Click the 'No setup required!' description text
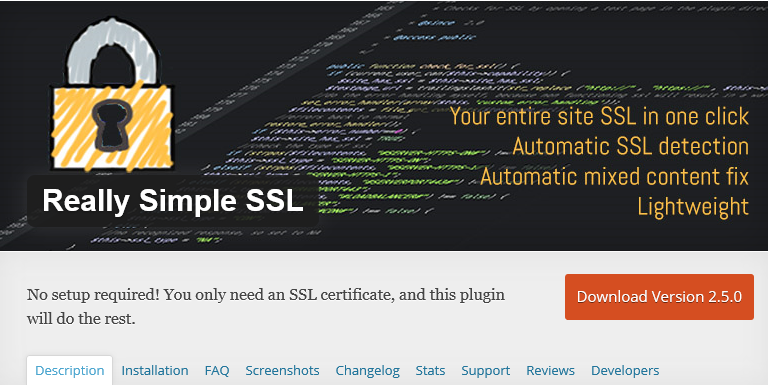 tap(265, 307)
